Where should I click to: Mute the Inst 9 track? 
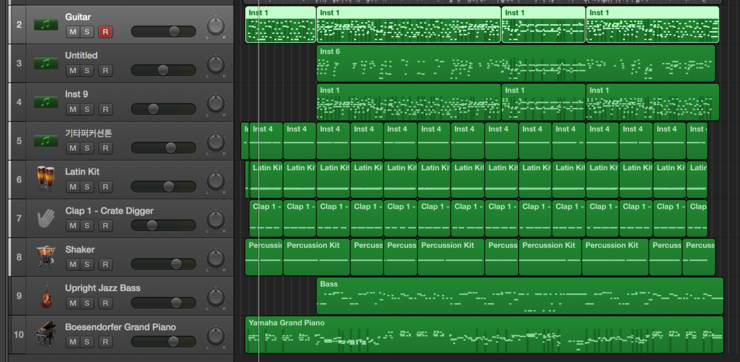pos(72,109)
